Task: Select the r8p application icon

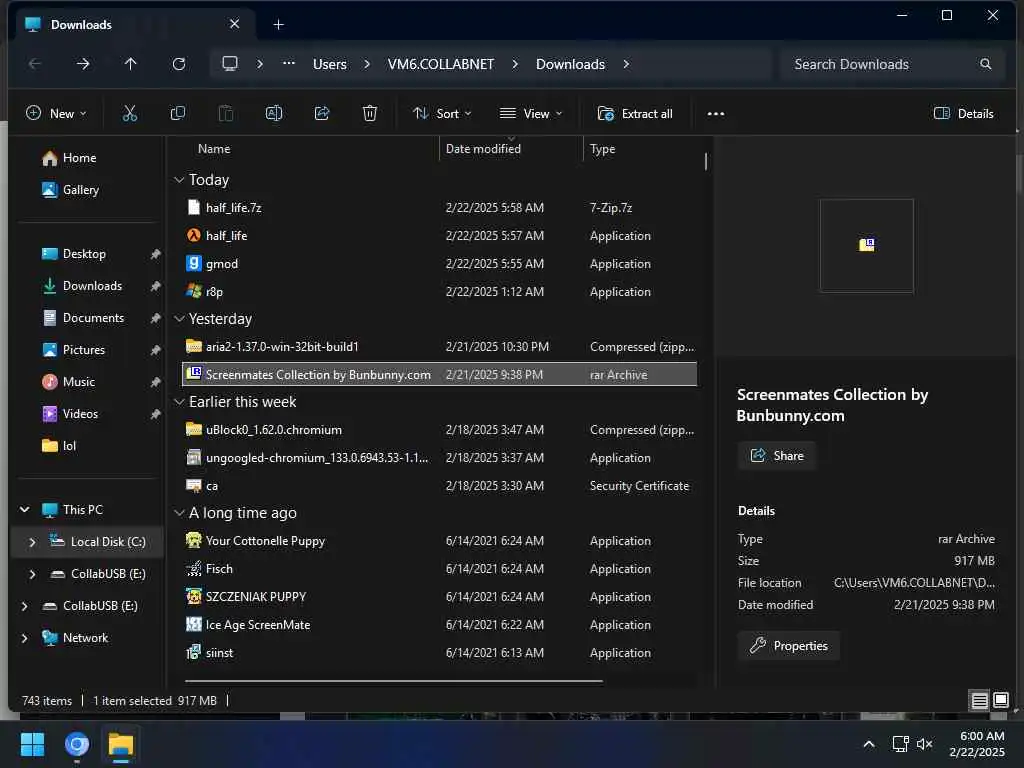Action: [193, 291]
